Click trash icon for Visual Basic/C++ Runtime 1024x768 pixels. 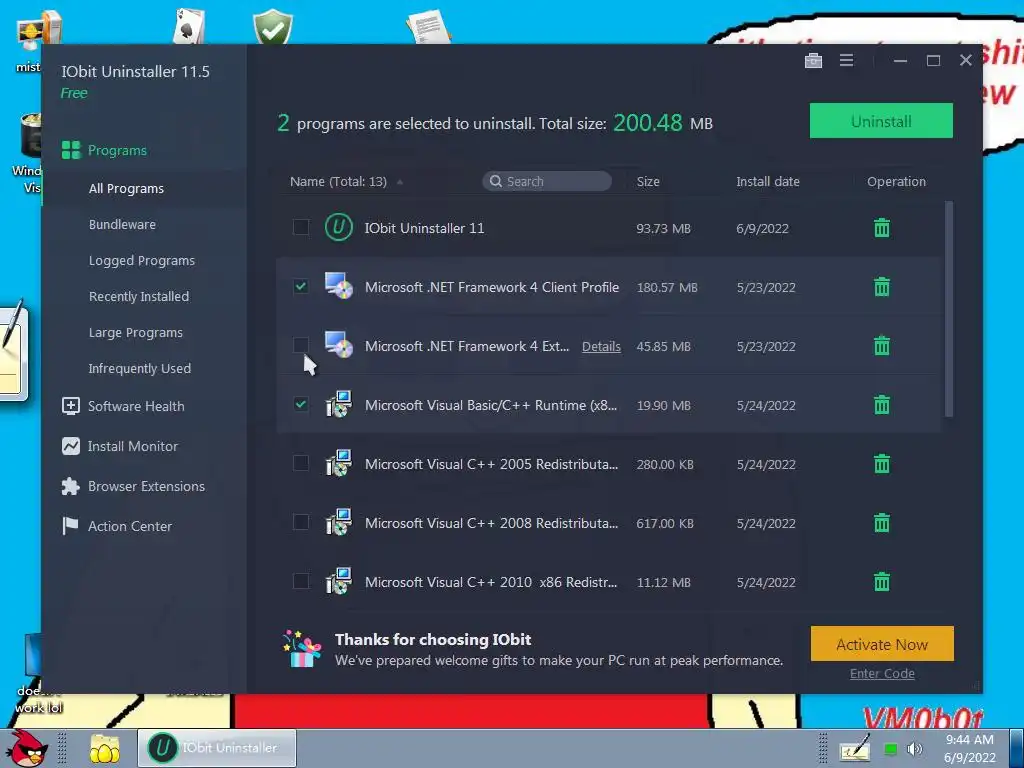(882, 405)
